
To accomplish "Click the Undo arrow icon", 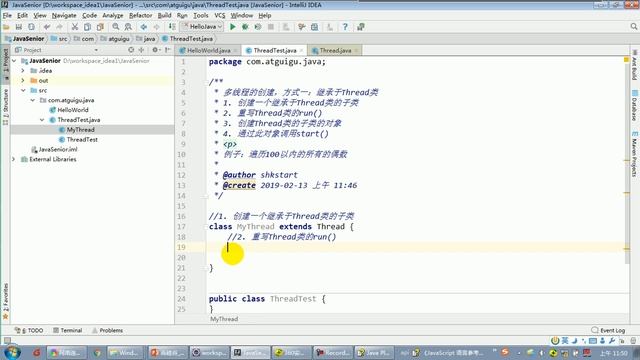I will tap(47, 27).
